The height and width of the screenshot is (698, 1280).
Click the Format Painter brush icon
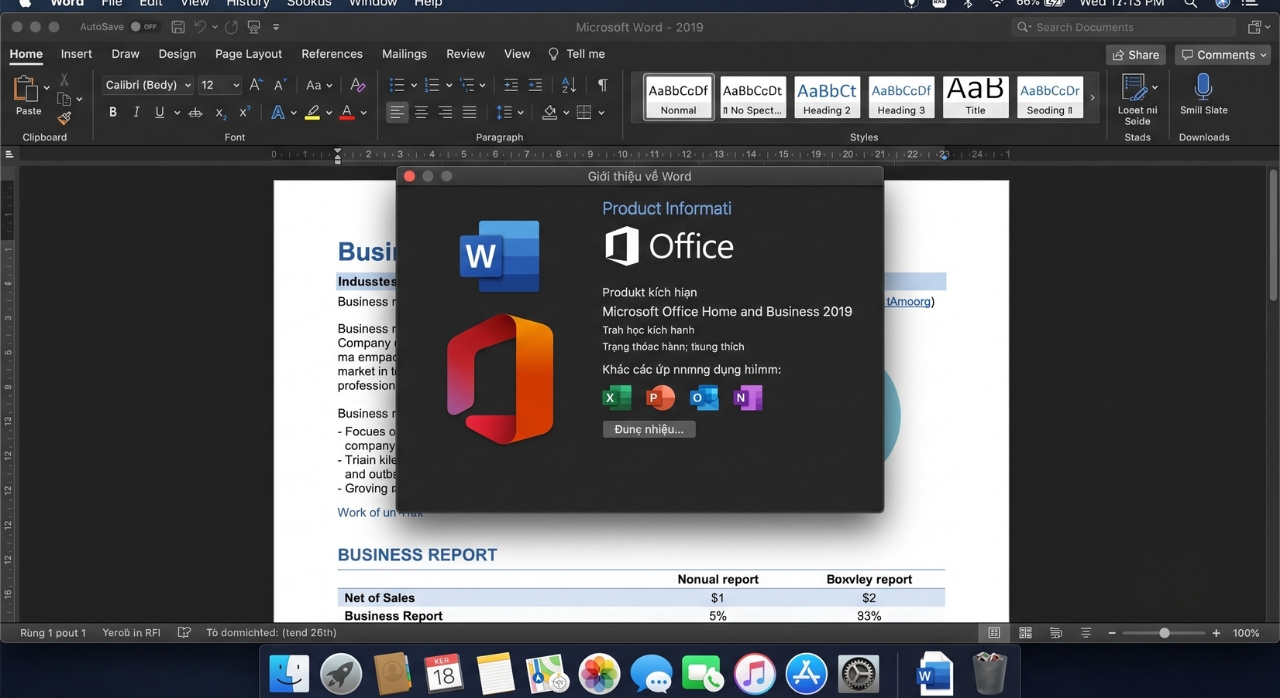[64, 118]
